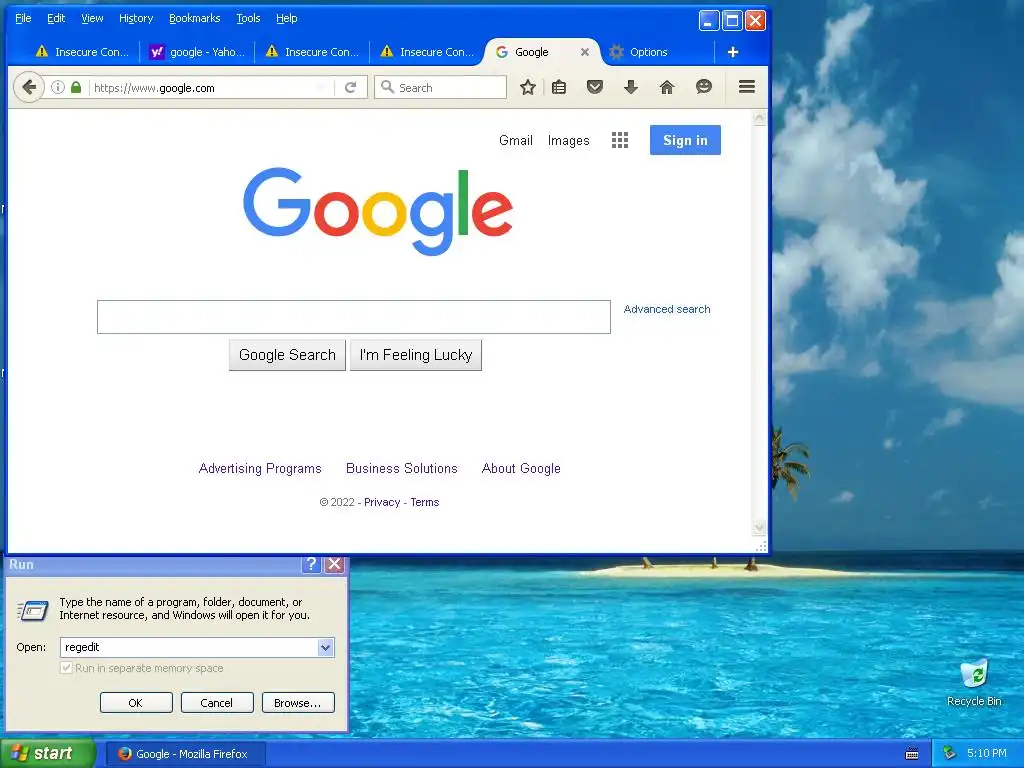
Task: Open the Gmail link
Action: [516, 140]
